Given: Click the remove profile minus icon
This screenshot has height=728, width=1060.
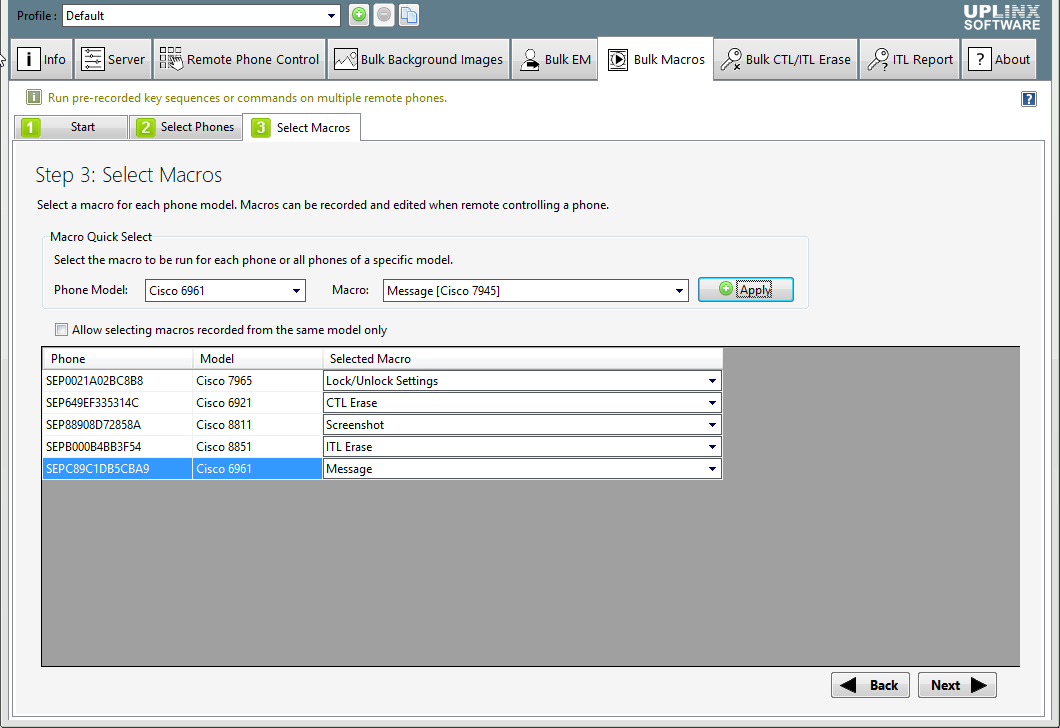Looking at the screenshot, I should pyautogui.click(x=384, y=15).
